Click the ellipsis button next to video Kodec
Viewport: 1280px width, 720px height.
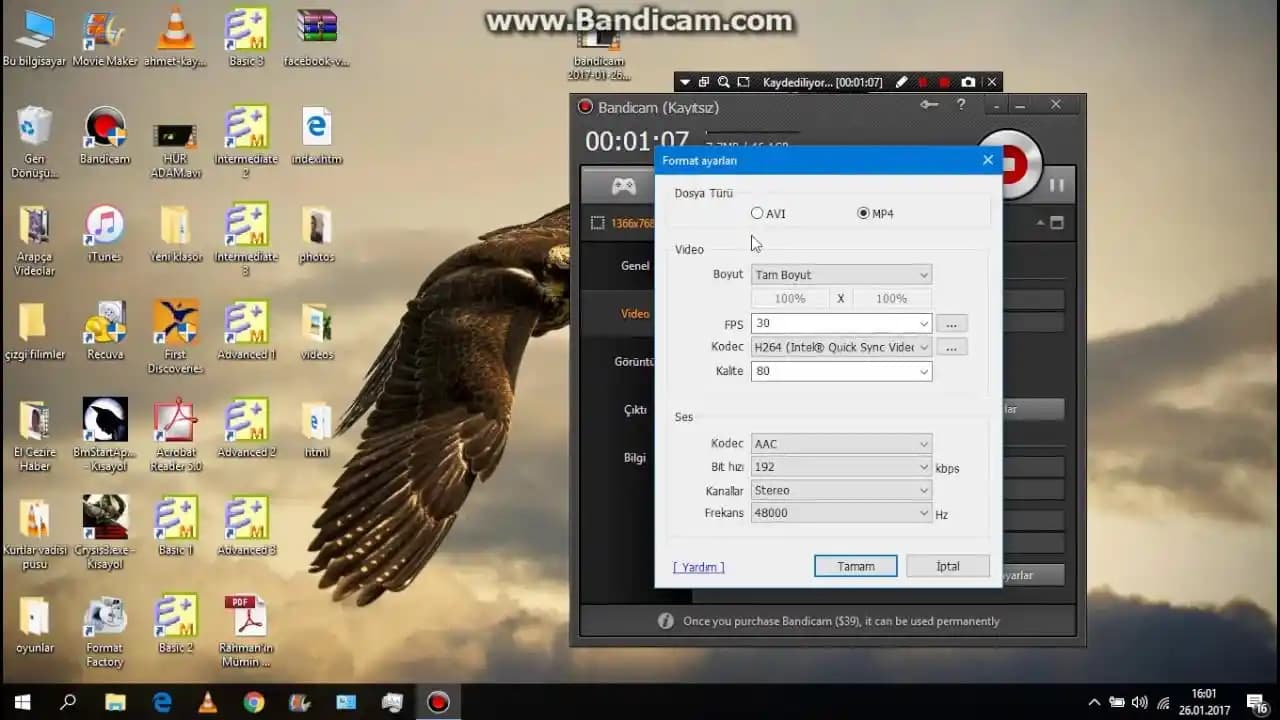951,347
